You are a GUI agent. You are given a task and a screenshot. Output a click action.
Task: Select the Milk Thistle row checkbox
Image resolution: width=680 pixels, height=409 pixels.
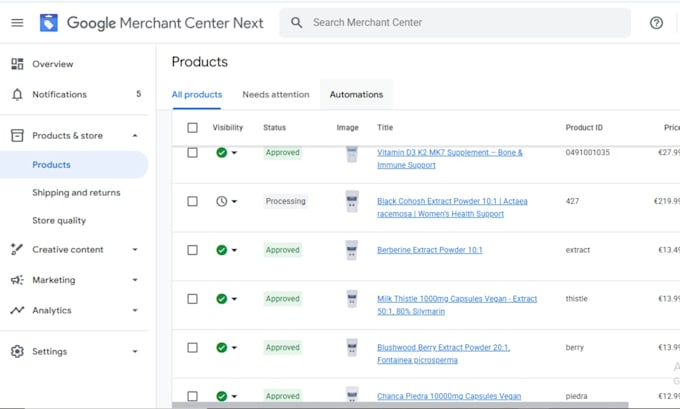coord(193,299)
